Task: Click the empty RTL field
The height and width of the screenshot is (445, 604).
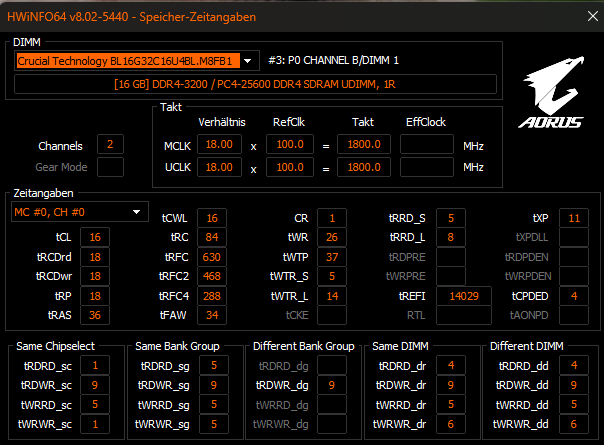Action: click(464, 315)
